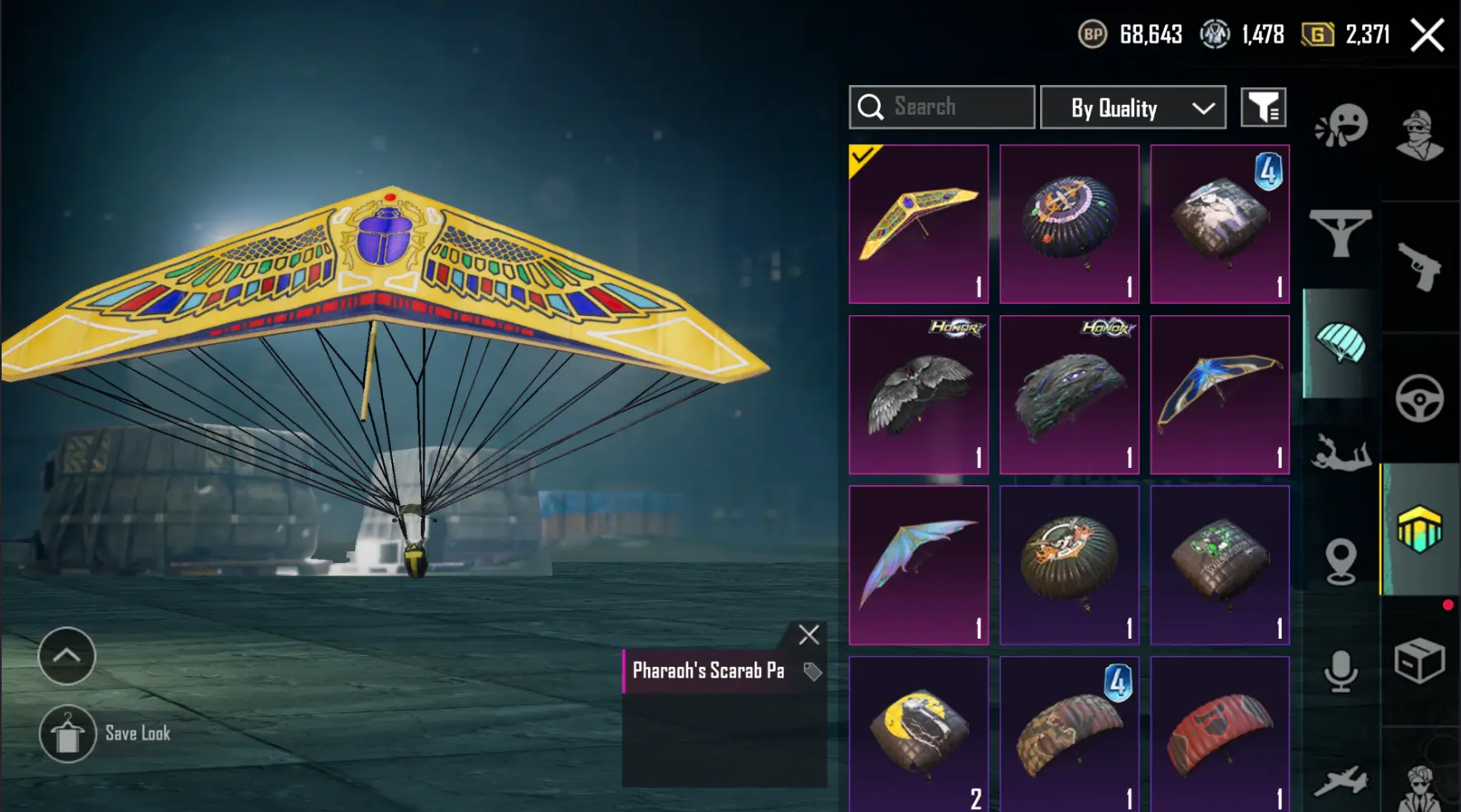Select the swimming pose category tab
This screenshot has height=812, width=1461.
1341,452
